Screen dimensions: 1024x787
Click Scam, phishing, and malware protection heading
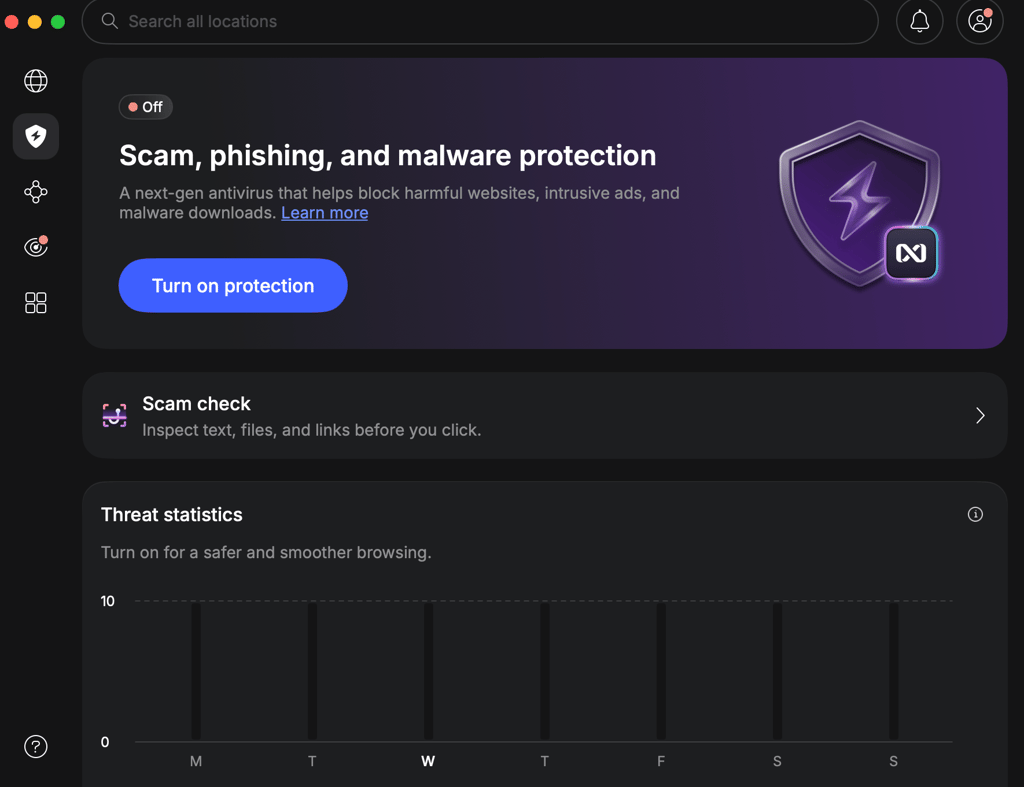[388, 155]
